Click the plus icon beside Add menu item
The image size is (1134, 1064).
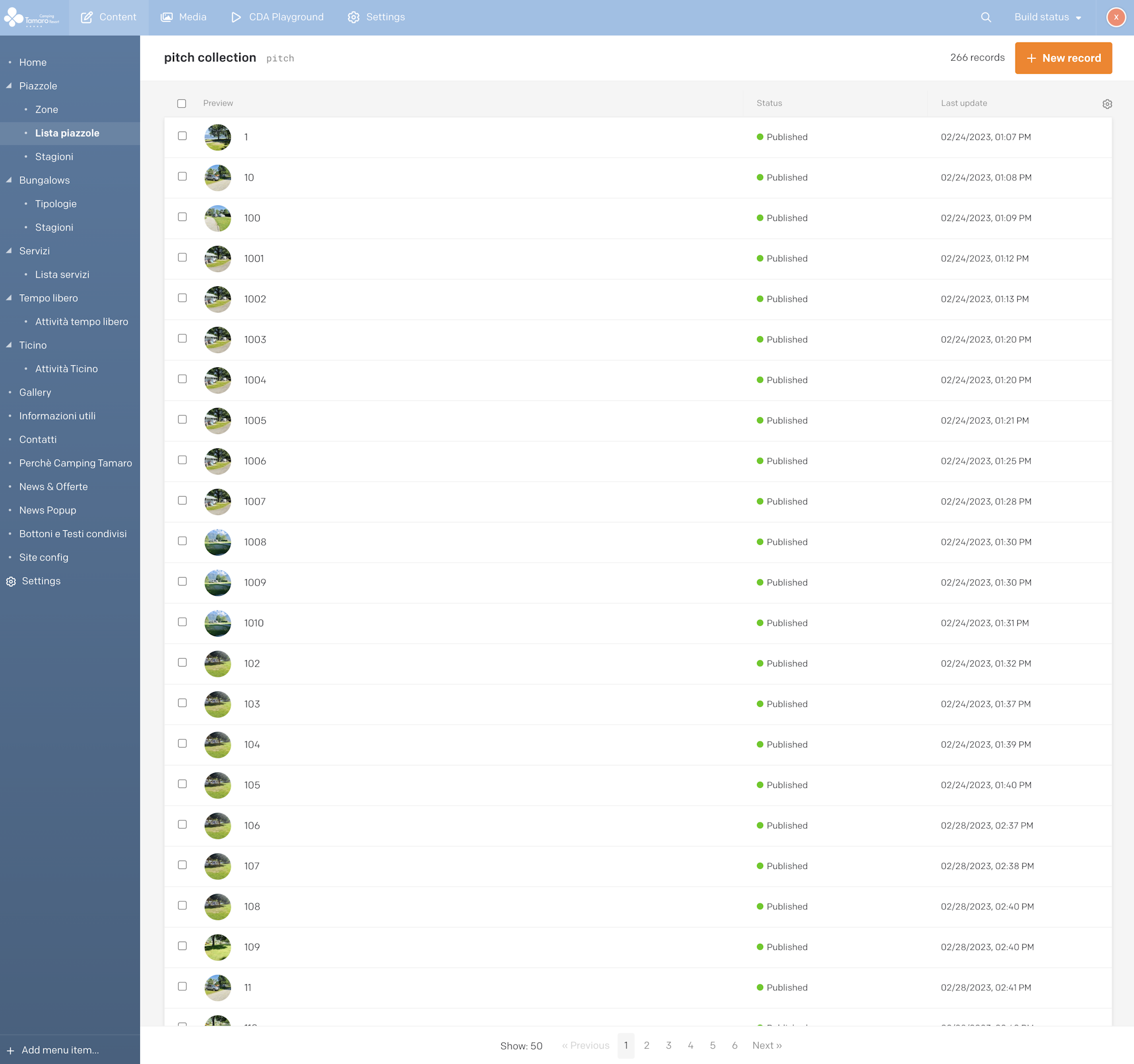pos(10,1050)
